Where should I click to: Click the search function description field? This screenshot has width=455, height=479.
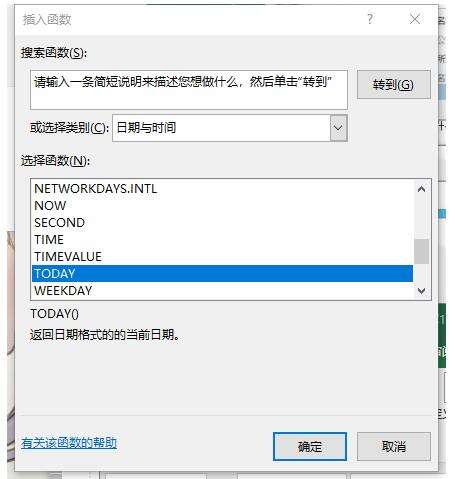pyautogui.click(x=189, y=90)
